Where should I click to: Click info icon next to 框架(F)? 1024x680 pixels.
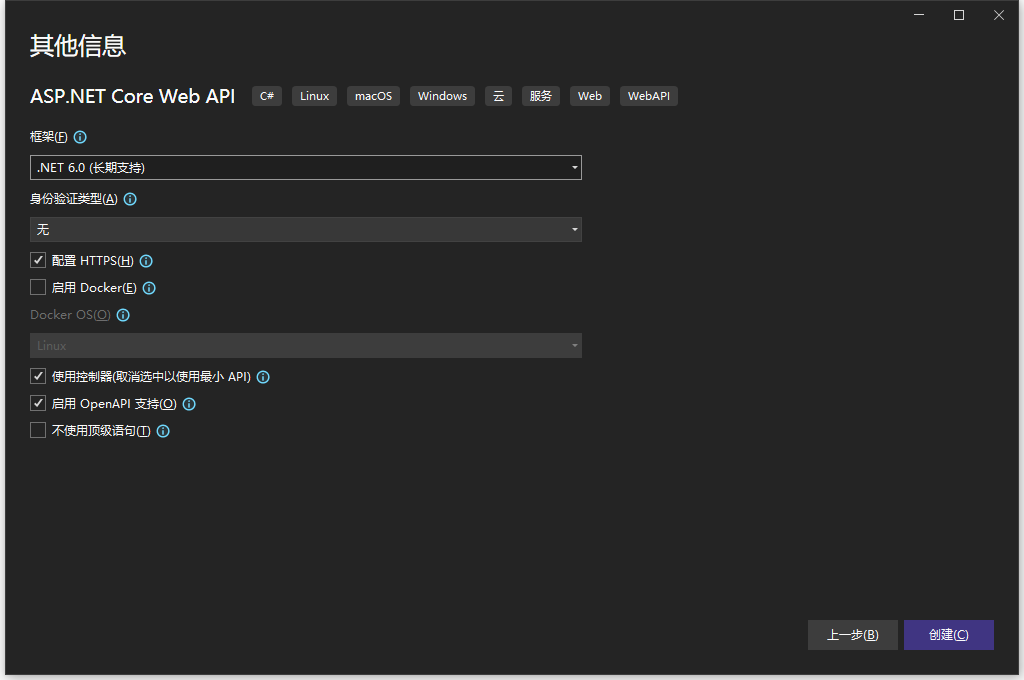click(x=80, y=137)
